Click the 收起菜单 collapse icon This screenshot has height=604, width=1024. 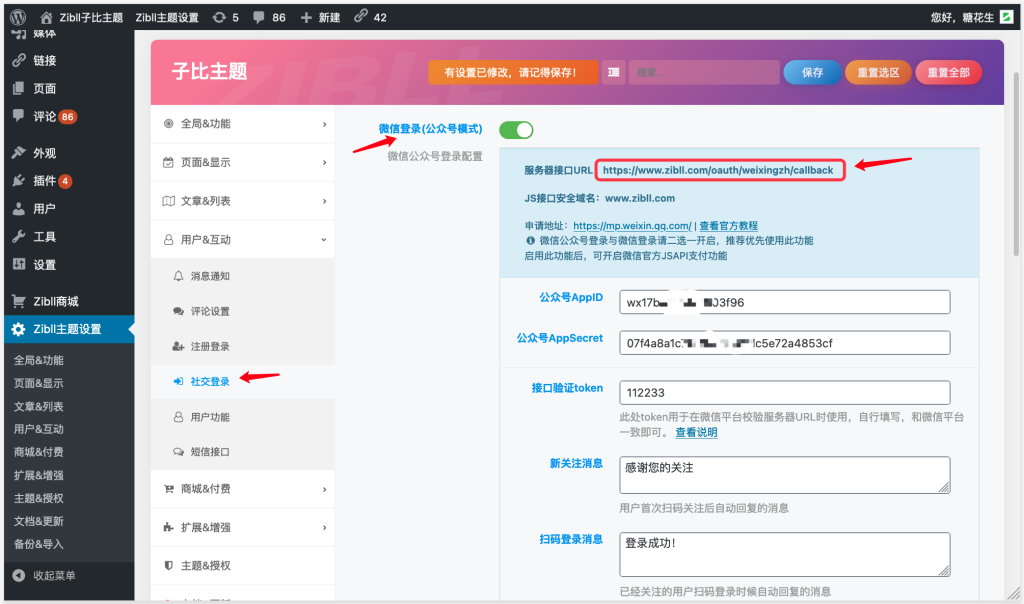coord(18,575)
